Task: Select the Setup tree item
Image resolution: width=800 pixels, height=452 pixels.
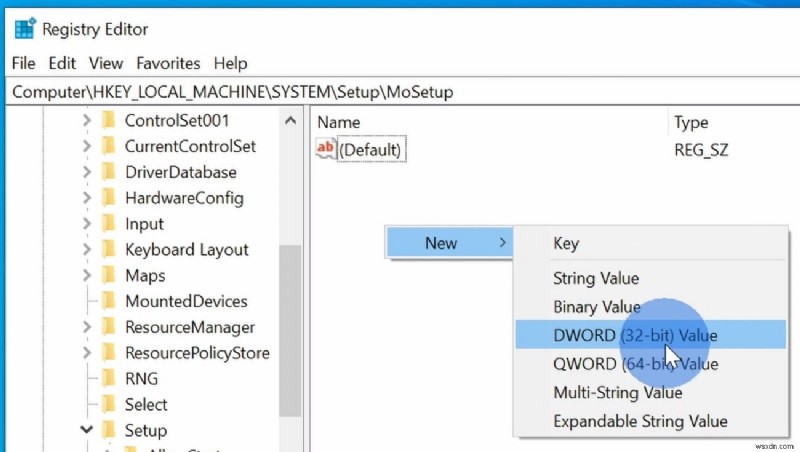Action: pyautogui.click(x=146, y=431)
